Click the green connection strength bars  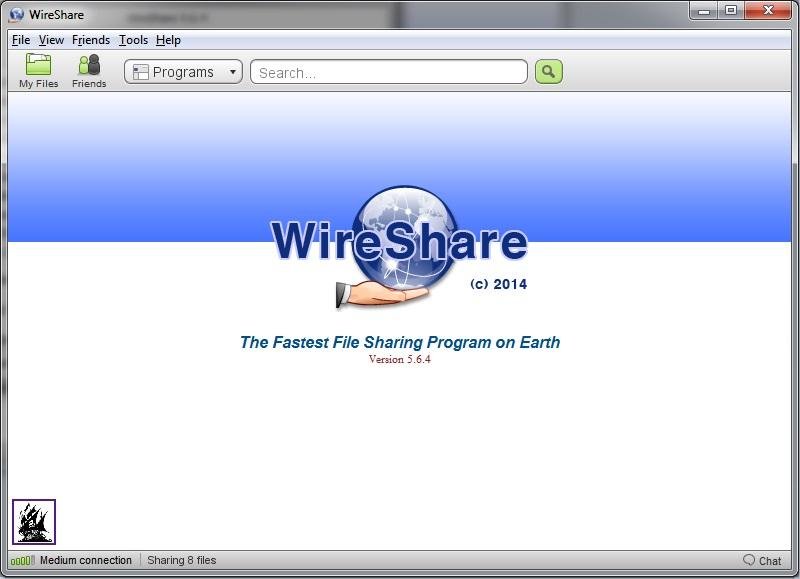click(x=22, y=561)
